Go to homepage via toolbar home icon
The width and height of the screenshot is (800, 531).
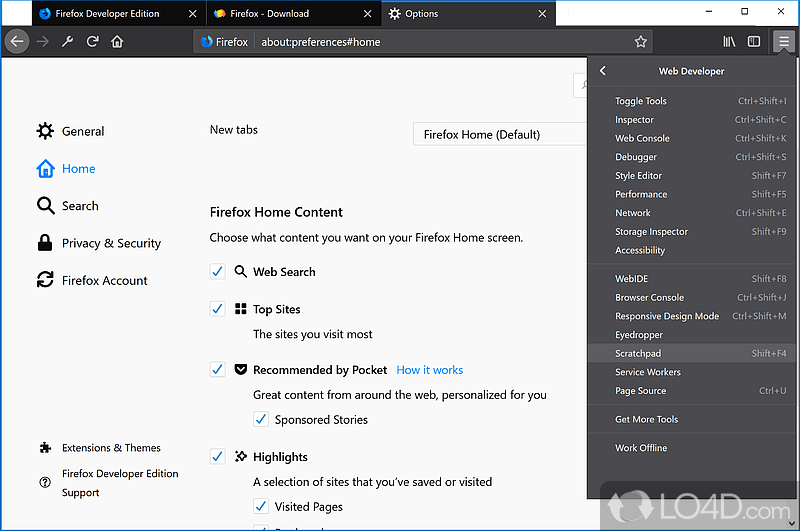117,41
